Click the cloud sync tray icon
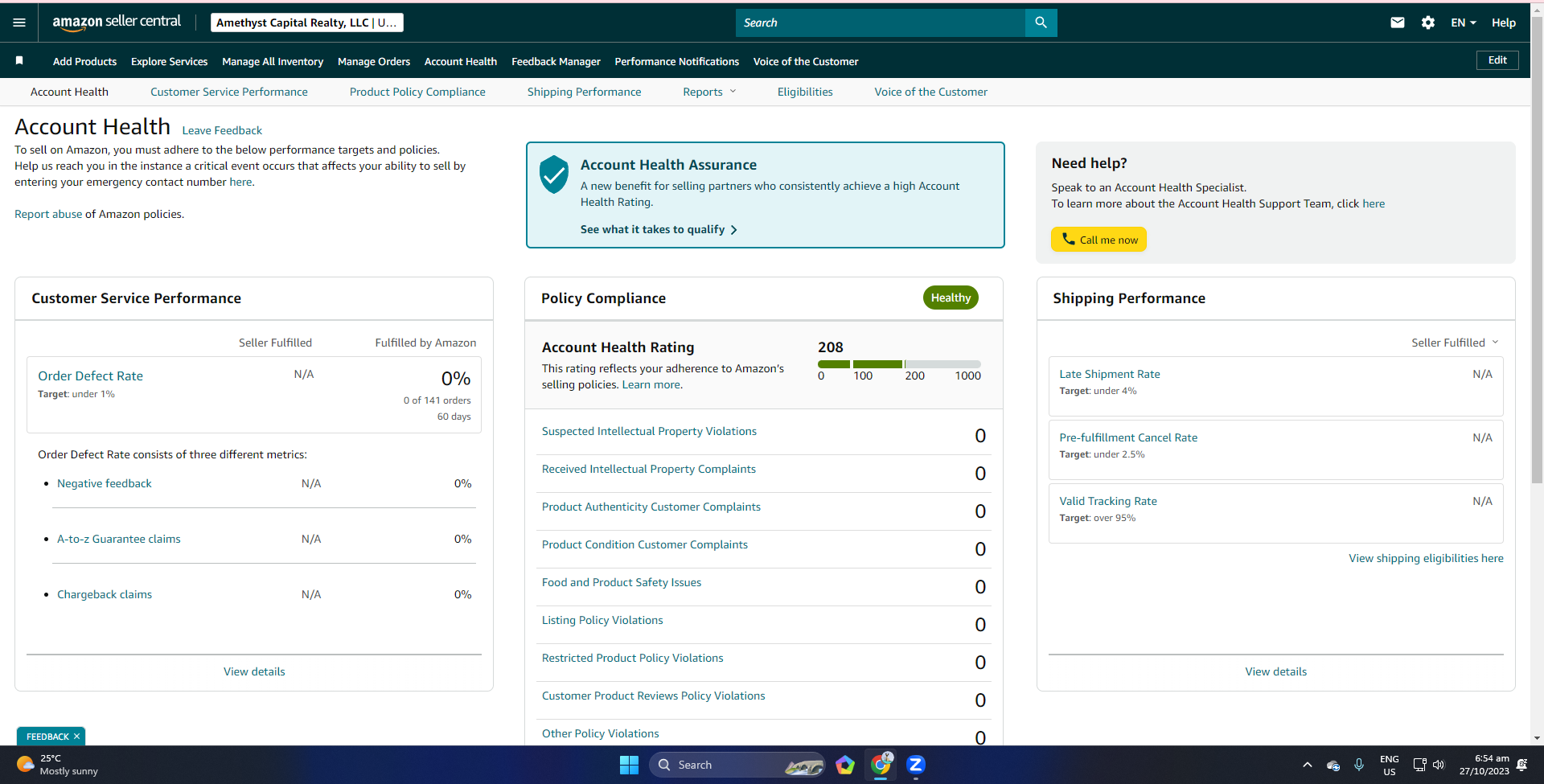This screenshot has height=784, width=1544. point(1333,766)
